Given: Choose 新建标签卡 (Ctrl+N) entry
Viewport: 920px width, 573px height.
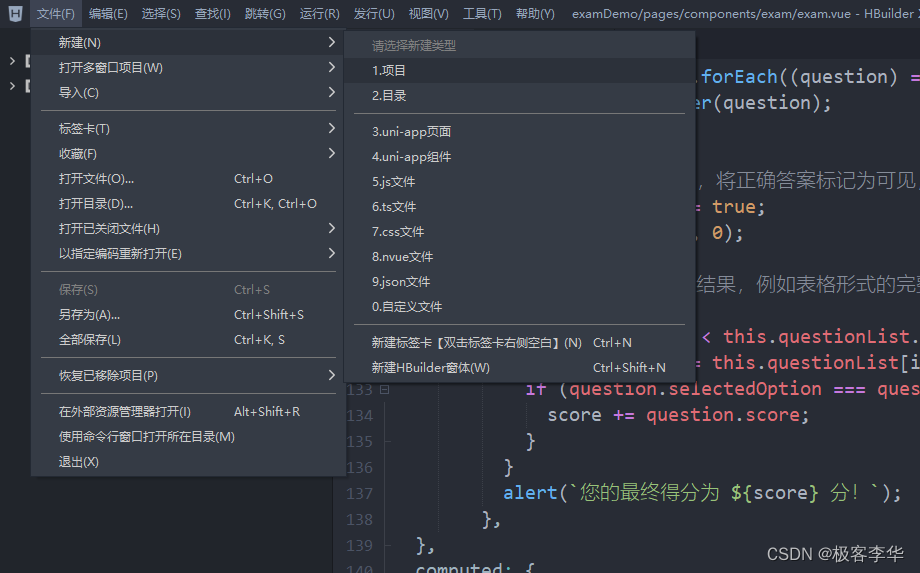Looking at the screenshot, I should [x=519, y=343].
